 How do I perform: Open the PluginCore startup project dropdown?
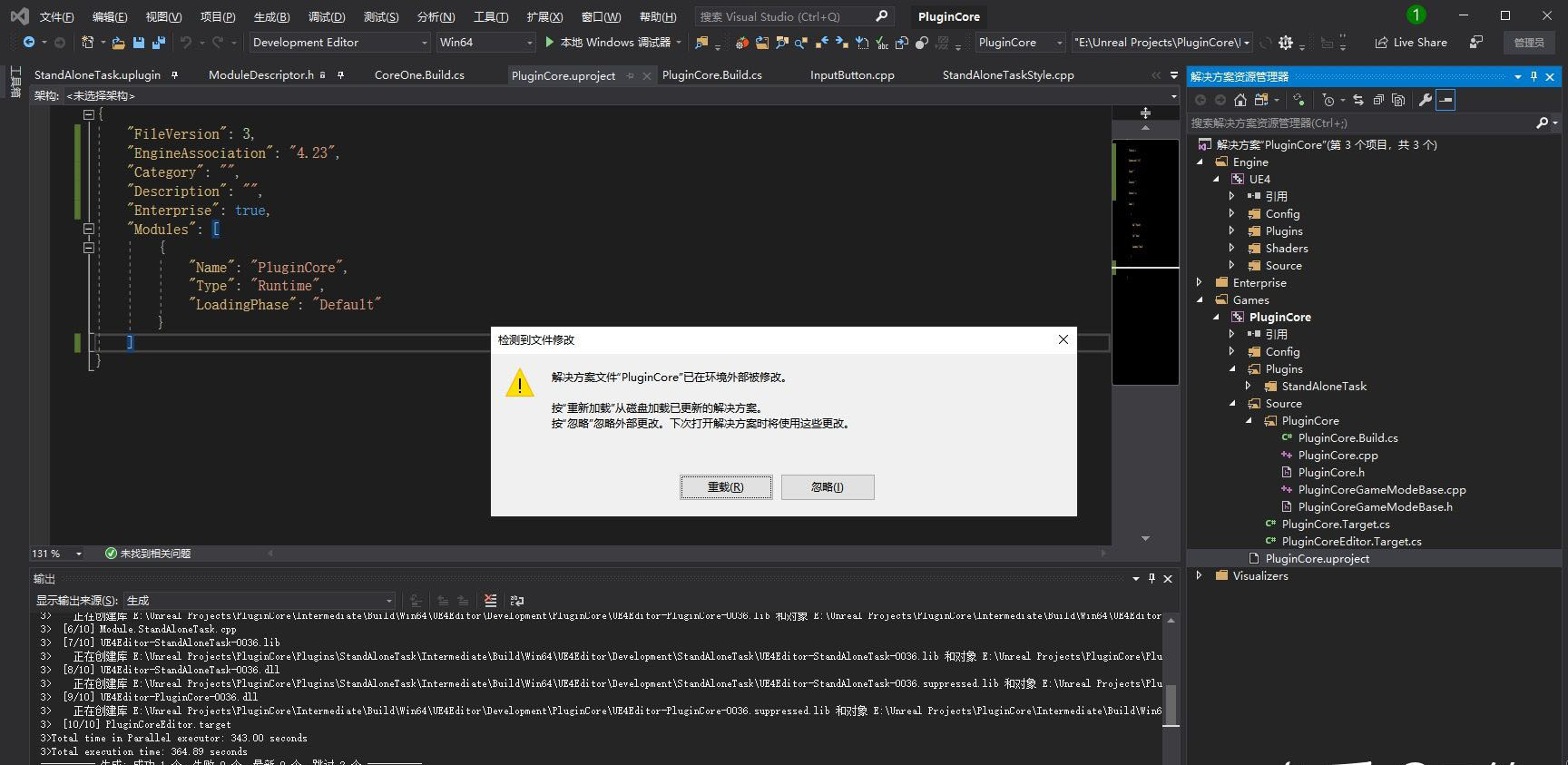(1020, 43)
